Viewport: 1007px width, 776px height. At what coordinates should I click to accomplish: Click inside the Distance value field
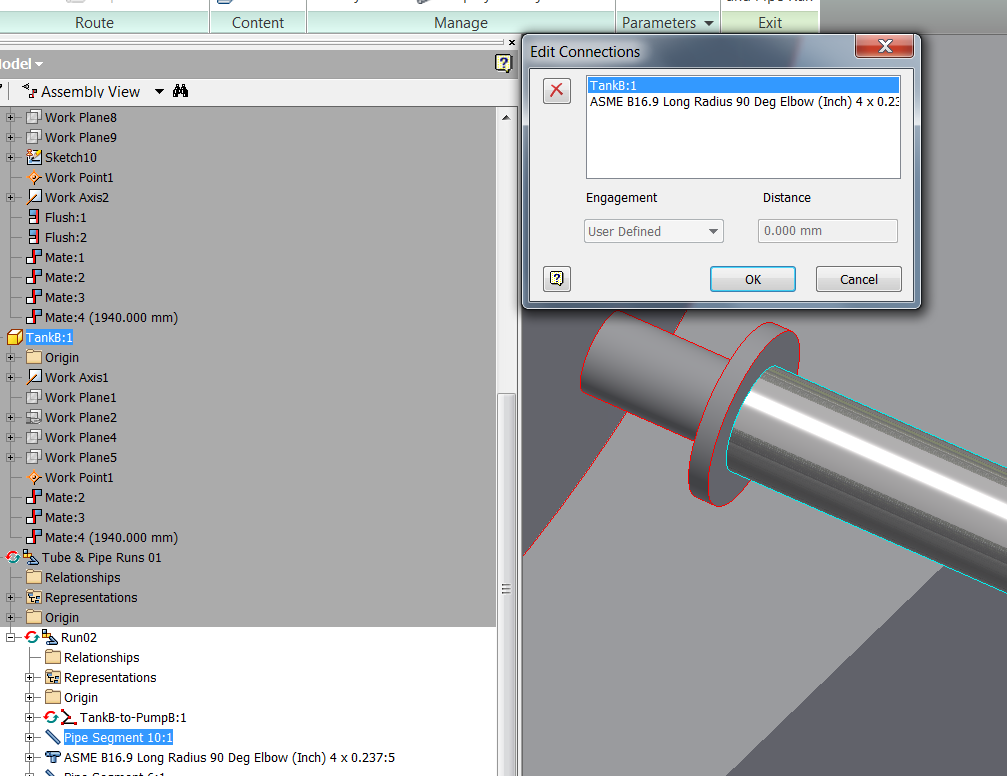827,231
